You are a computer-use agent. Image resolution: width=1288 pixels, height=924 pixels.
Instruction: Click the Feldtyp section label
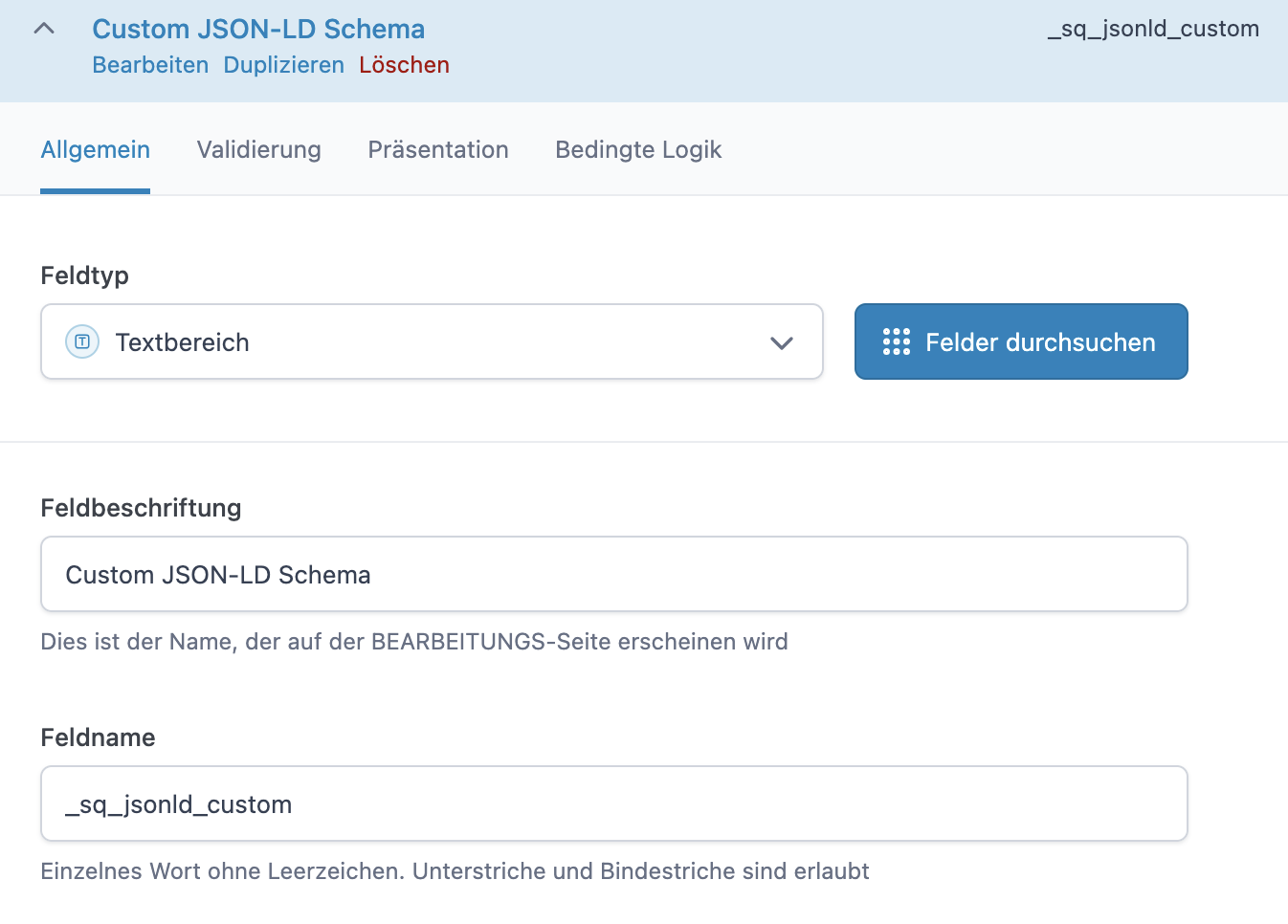pos(84,275)
